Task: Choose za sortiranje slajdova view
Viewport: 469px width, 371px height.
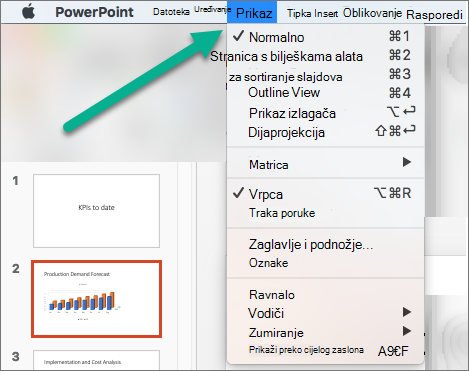Action: coord(325,76)
